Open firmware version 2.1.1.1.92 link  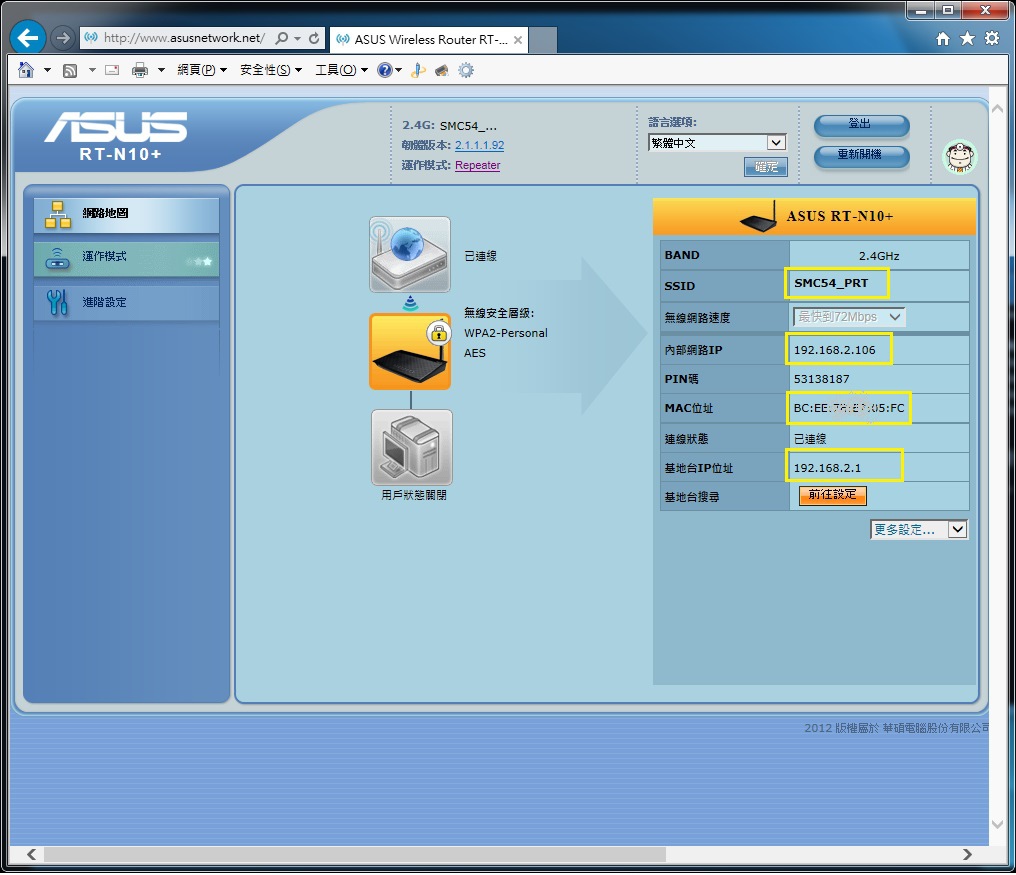tap(479, 145)
